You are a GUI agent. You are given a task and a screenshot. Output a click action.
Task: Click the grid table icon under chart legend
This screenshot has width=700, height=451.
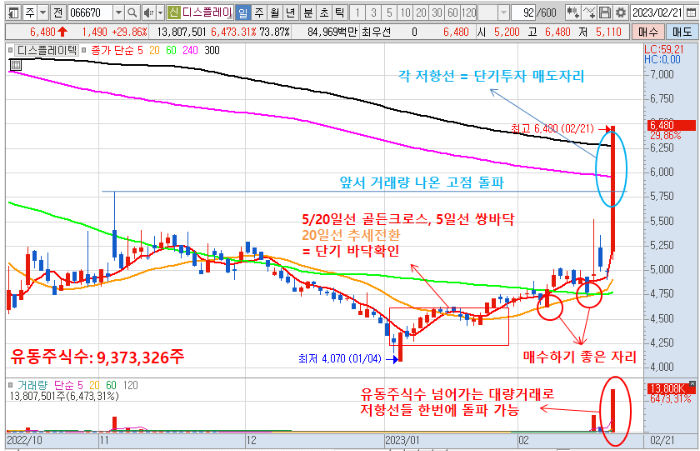click(15, 65)
